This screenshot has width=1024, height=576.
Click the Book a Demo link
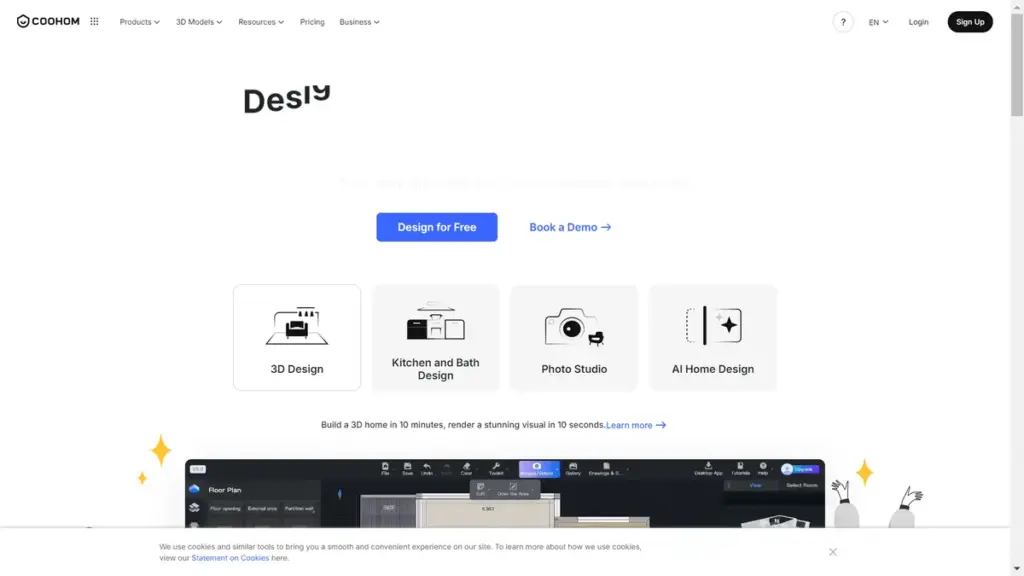(570, 227)
